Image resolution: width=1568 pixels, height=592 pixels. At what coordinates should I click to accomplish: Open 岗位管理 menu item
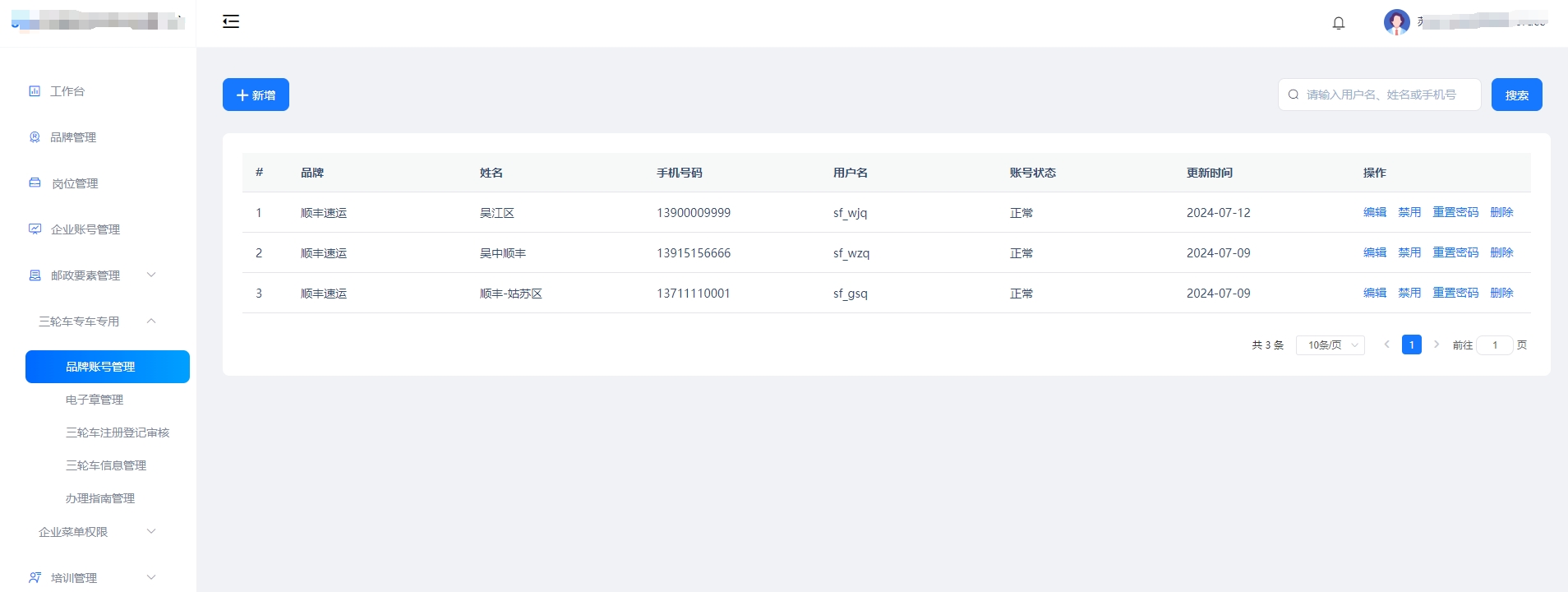75,183
